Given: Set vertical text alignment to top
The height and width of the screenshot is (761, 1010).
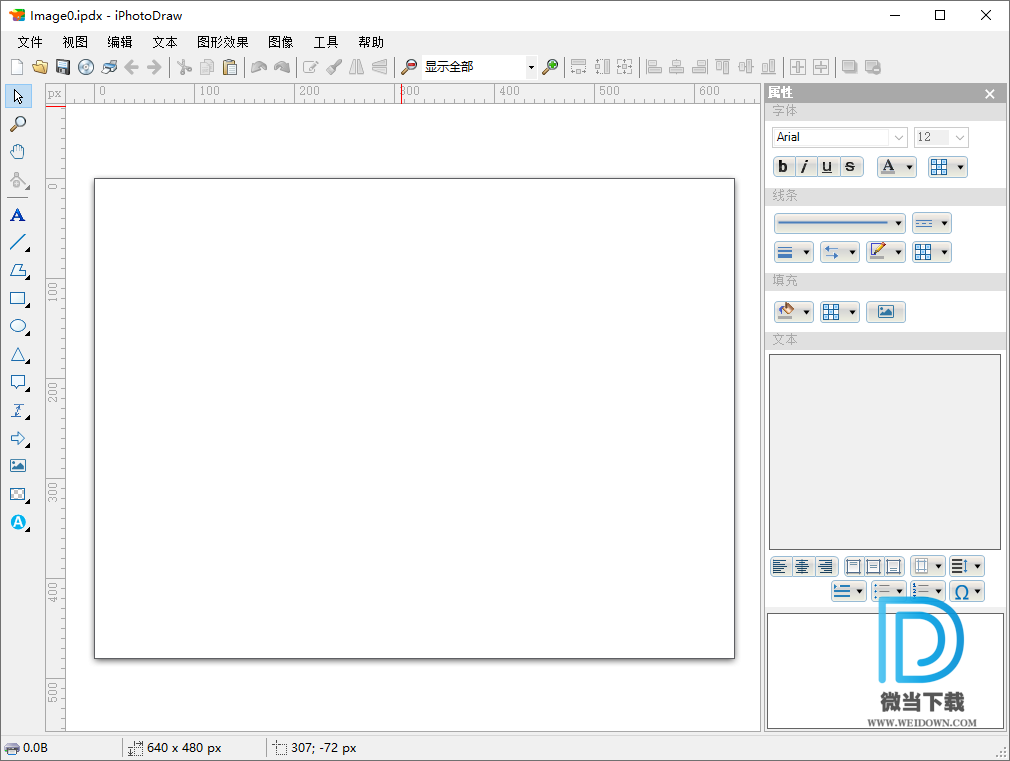Looking at the screenshot, I should pyautogui.click(x=853, y=566).
